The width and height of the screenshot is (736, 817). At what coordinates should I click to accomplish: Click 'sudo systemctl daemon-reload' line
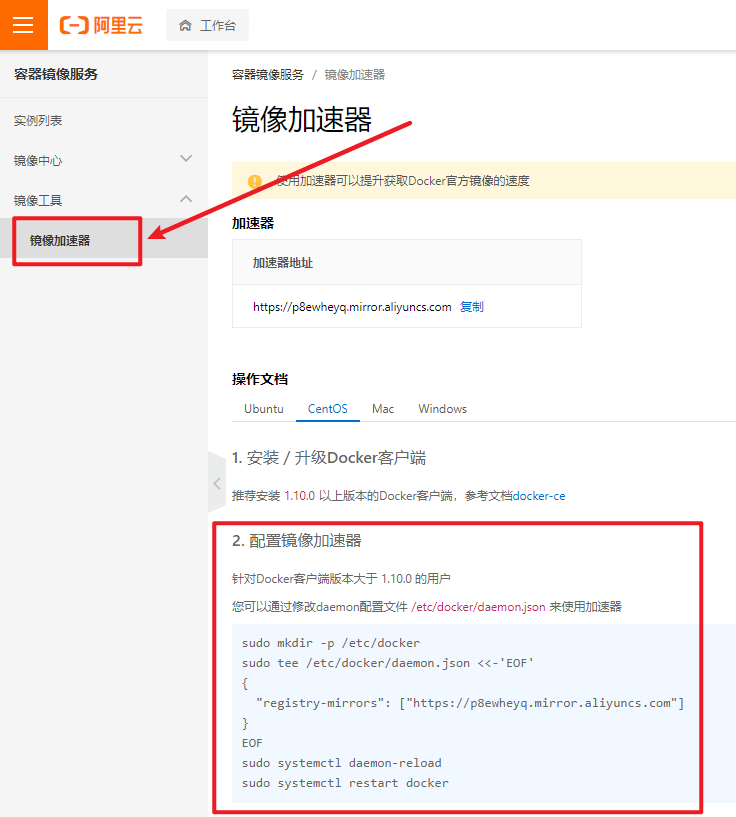pos(342,763)
